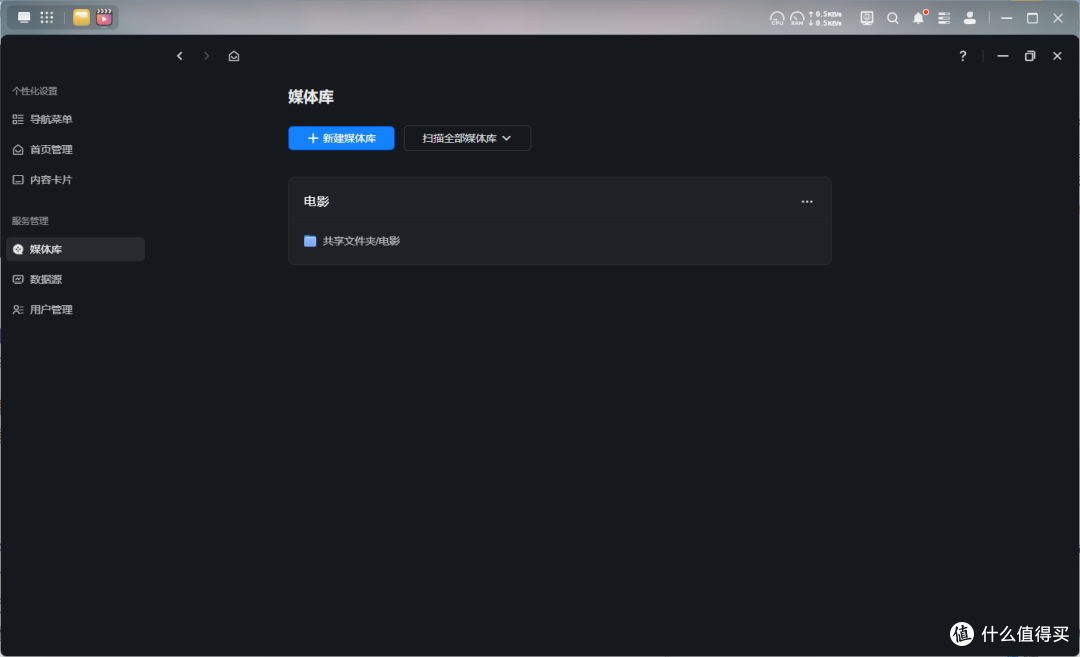Minimize the inner media app window
The width and height of the screenshot is (1080, 657).
pyautogui.click(x=1003, y=56)
